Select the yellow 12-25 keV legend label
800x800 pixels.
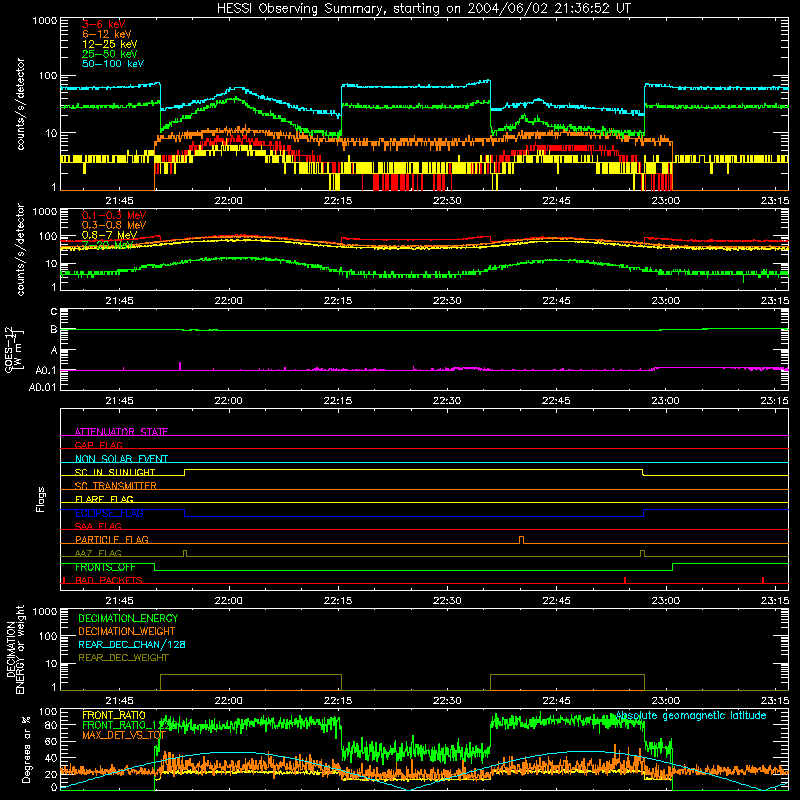pyautogui.click(x=110, y=44)
